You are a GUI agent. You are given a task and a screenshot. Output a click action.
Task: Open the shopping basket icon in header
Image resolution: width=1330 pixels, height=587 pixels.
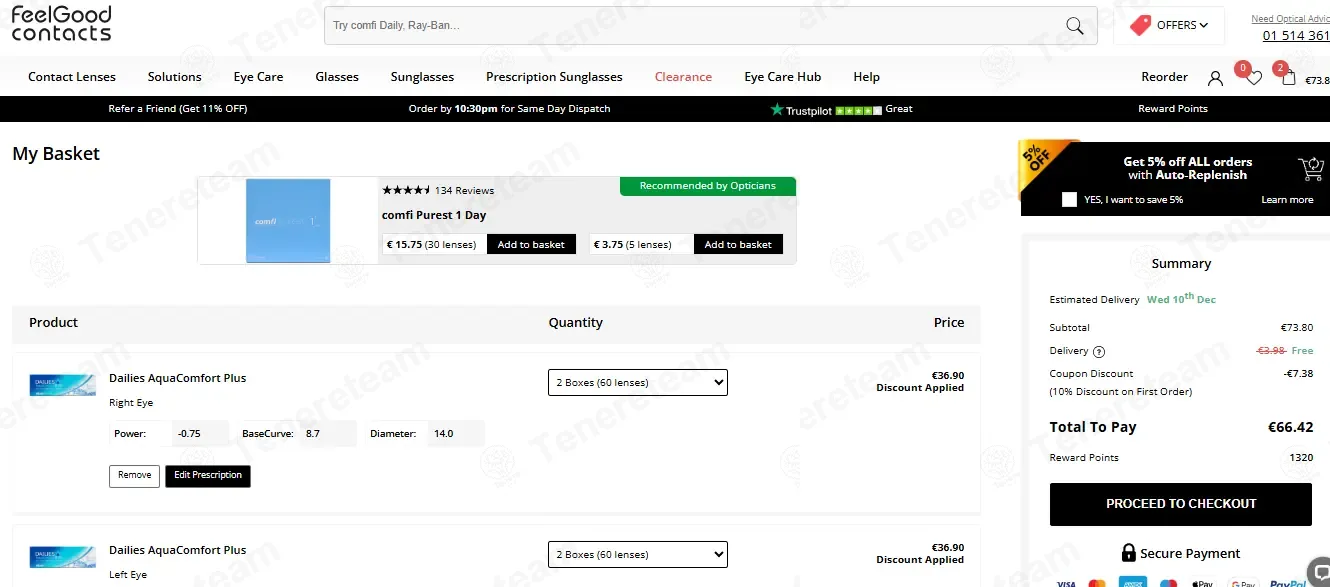(x=1289, y=77)
